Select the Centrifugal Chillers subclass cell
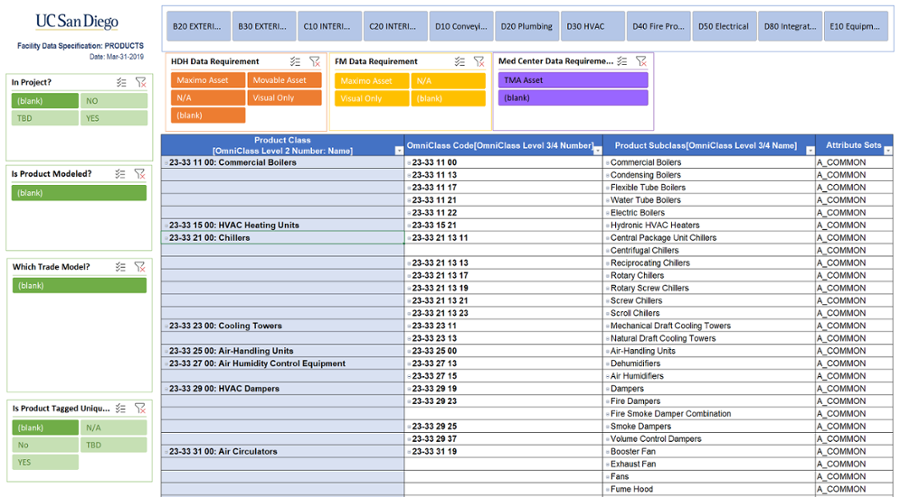 click(x=709, y=250)
